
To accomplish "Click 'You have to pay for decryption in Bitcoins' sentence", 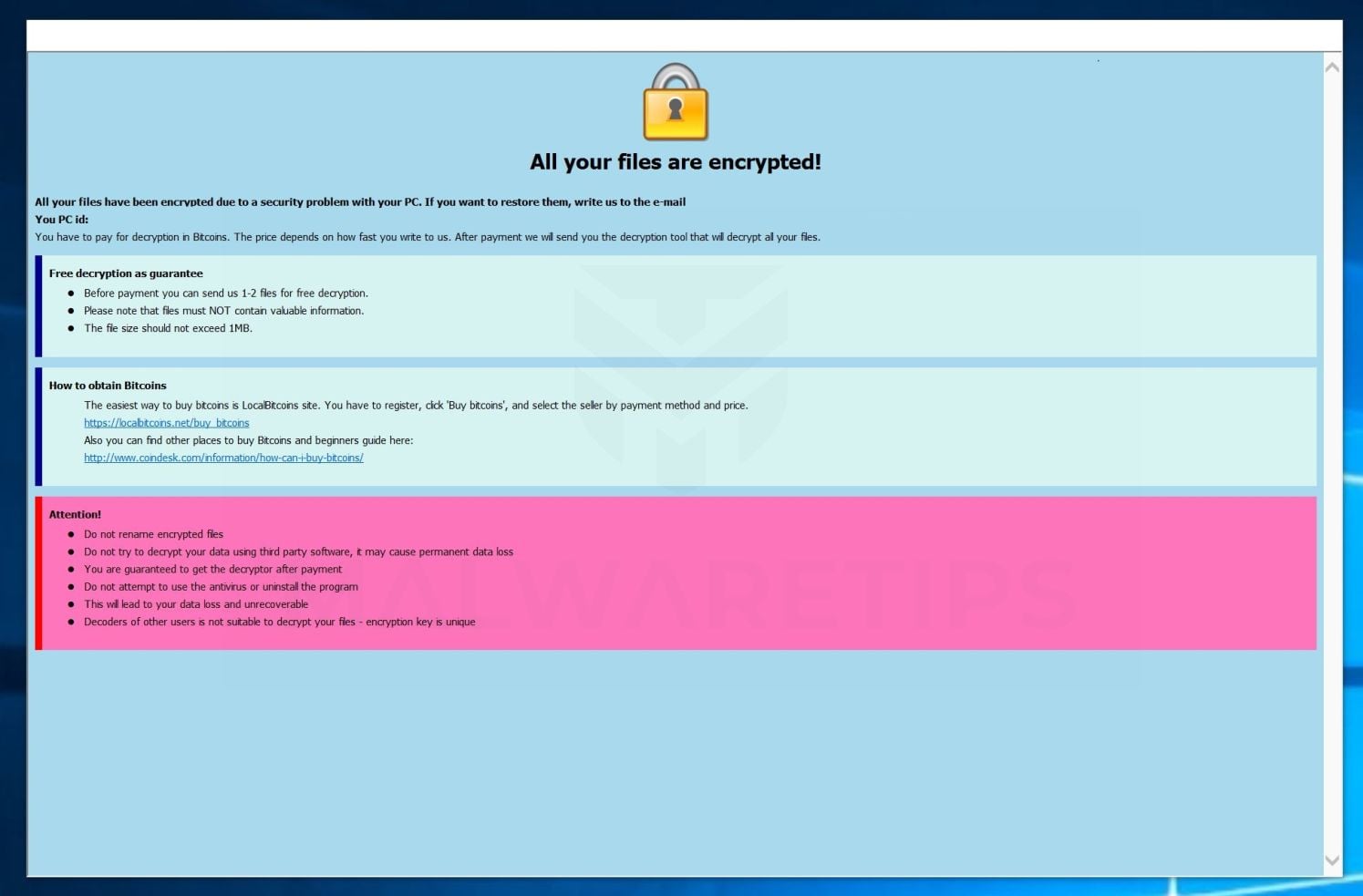I will (x=428, y=237).
